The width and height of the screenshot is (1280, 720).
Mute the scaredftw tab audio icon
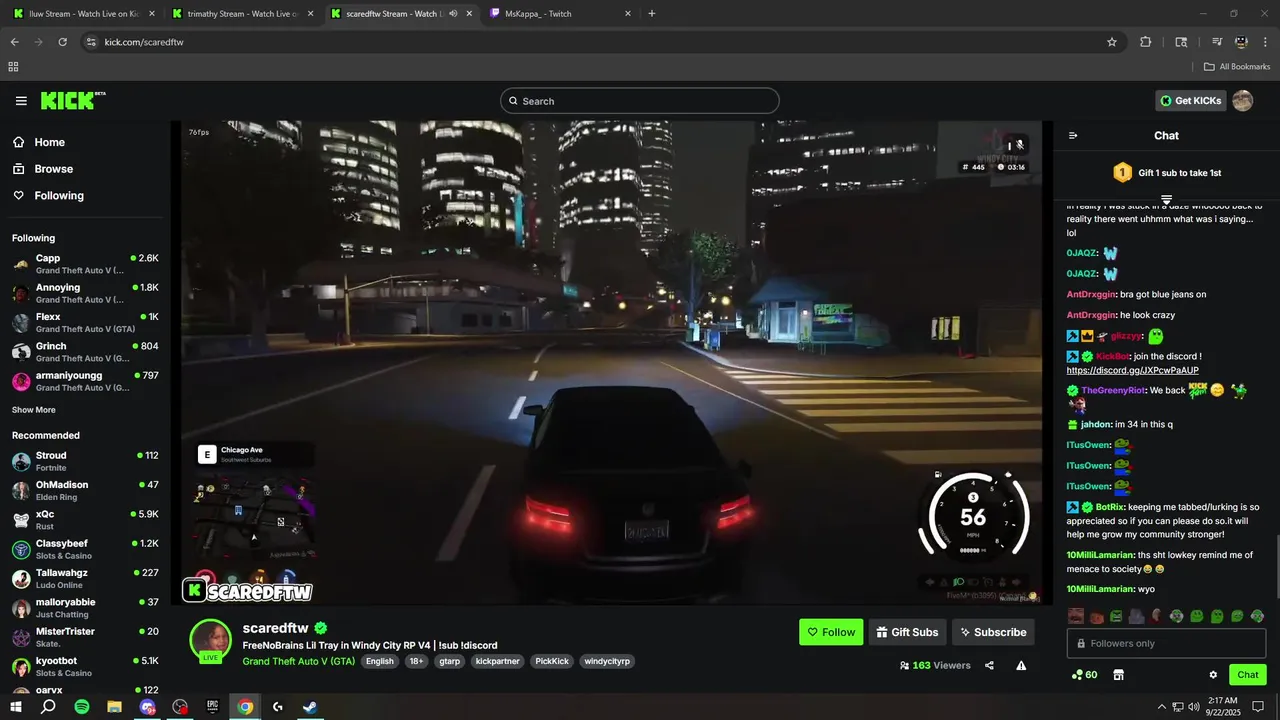point(454,14)
